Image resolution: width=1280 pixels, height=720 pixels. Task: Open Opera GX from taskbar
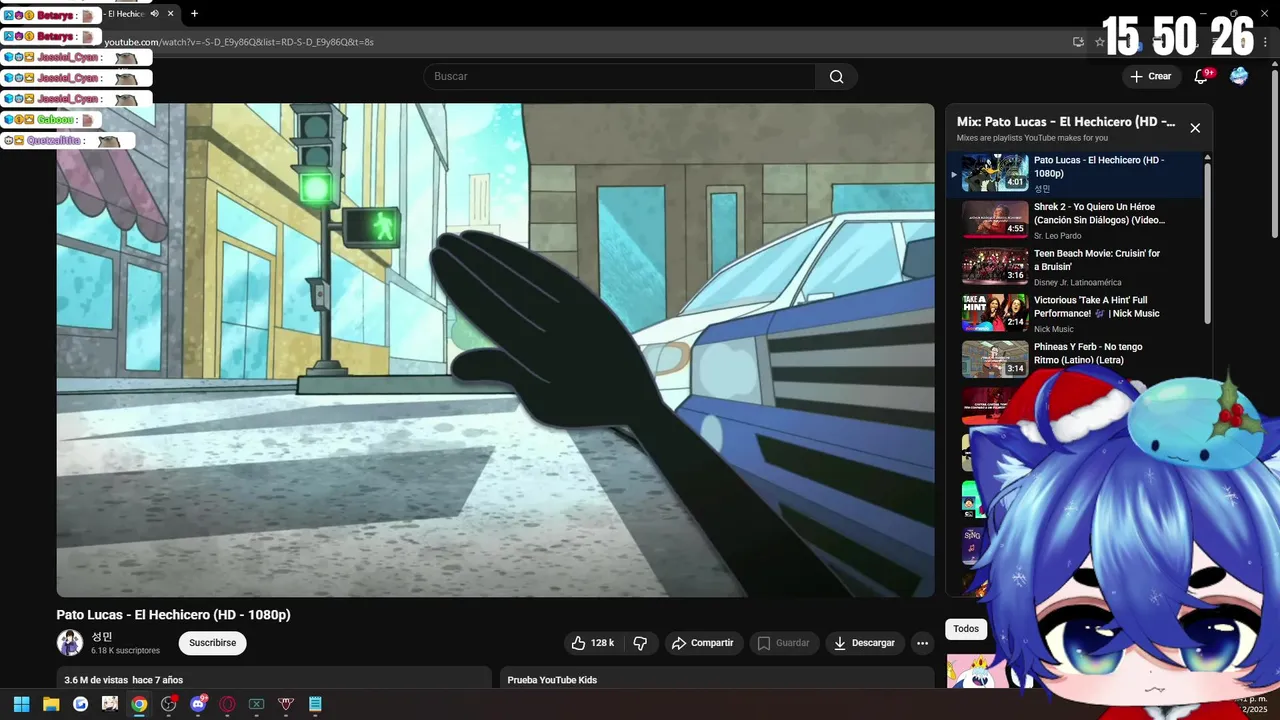pyautogui.click(x=227, y=704)
